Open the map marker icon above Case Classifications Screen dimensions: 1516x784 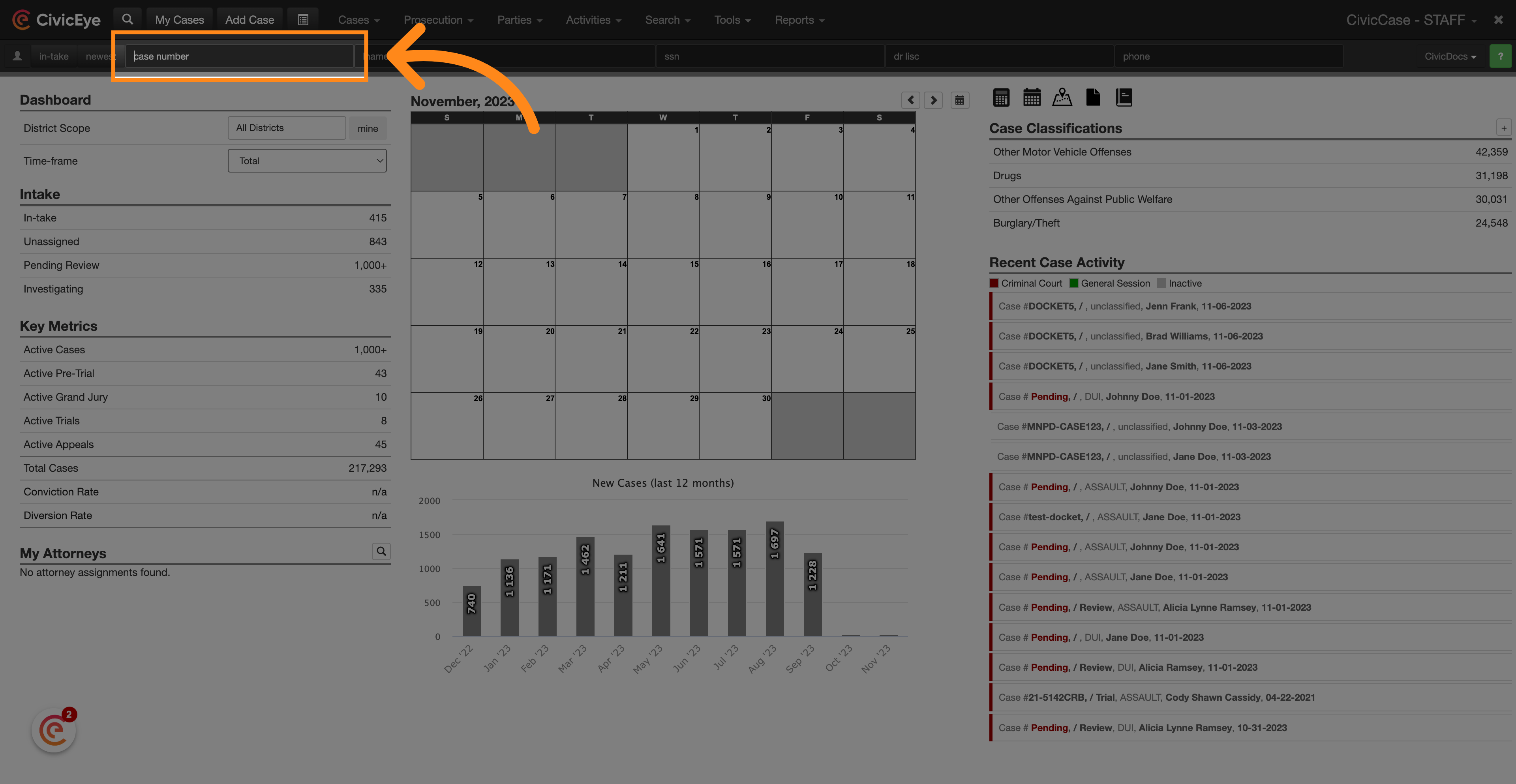(x=1062, y=97)
